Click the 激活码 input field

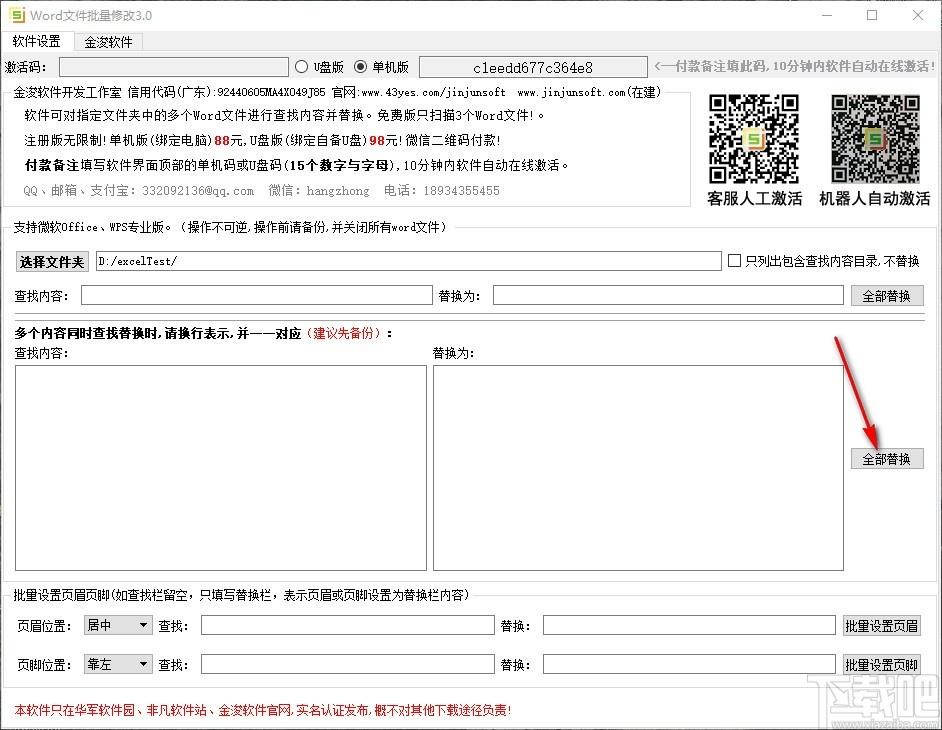[x=174, y=67]
